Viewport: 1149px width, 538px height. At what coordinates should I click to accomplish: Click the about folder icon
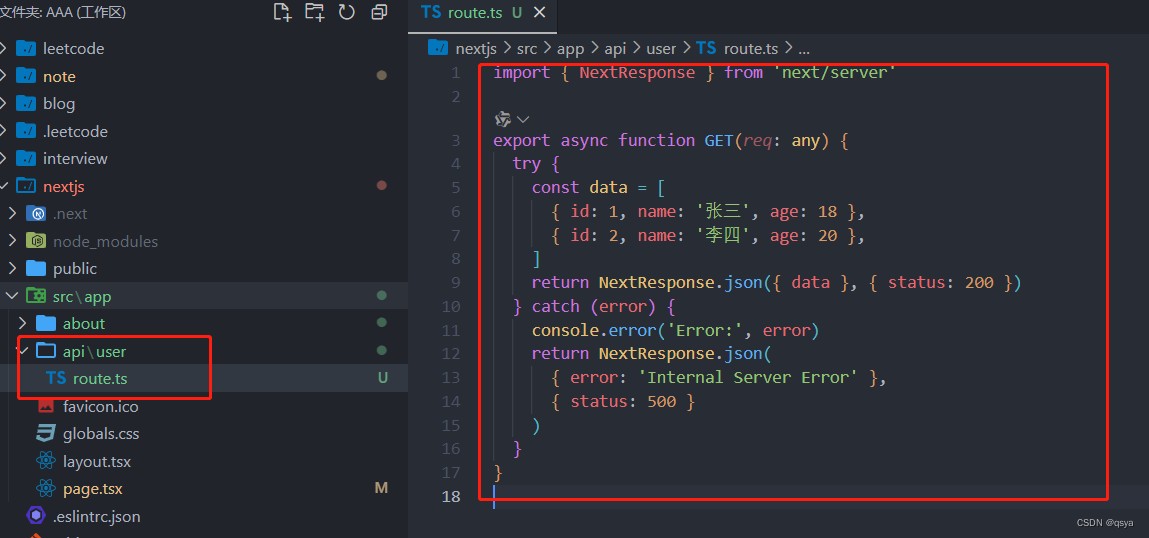pos(46,323)
